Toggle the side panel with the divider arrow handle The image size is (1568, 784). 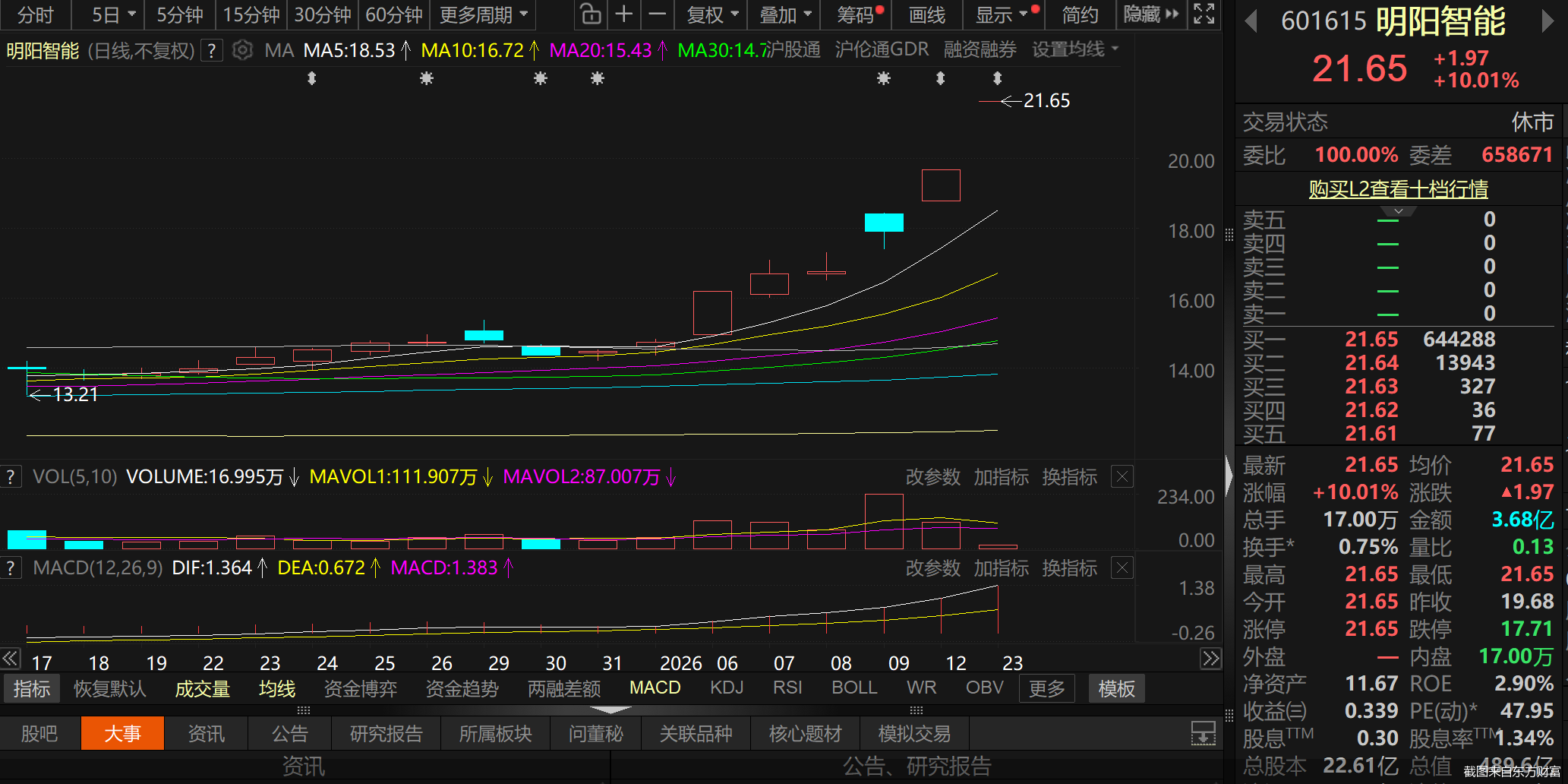click(1229, 476)
